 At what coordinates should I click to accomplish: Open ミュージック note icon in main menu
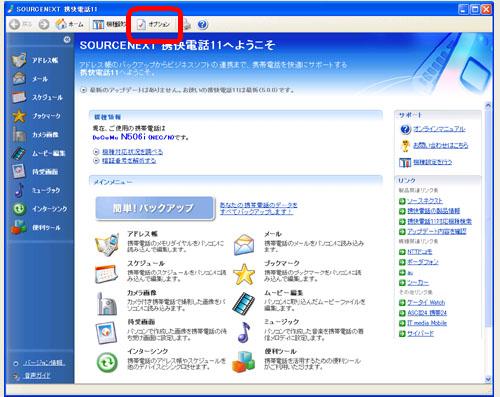244,332
